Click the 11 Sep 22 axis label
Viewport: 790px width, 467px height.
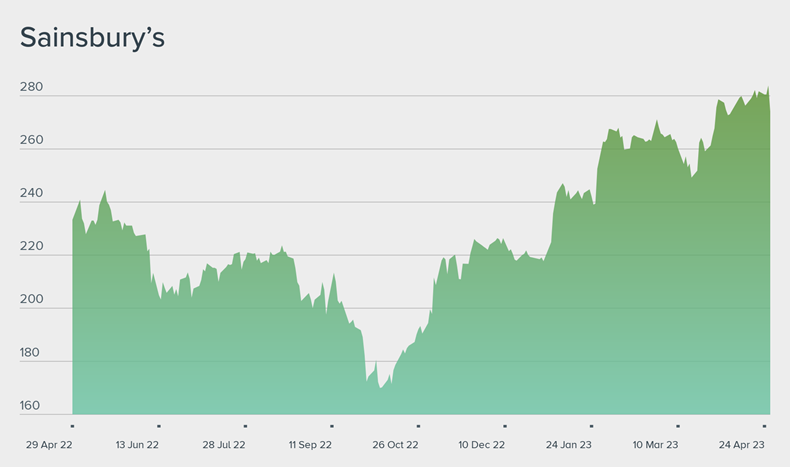pyautogui.click(x=310, y=444)
